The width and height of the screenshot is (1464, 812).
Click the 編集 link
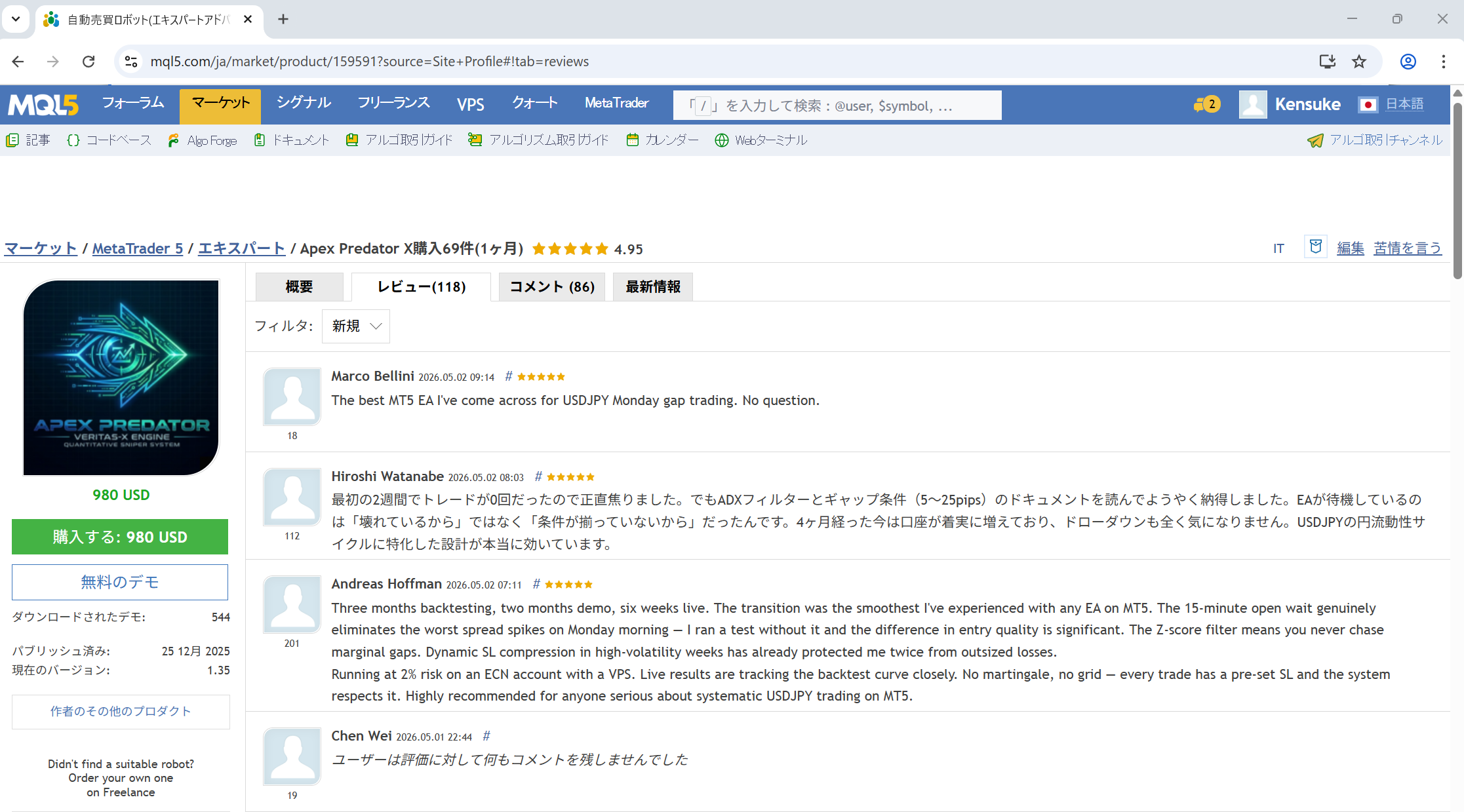tap(1351, 248)
